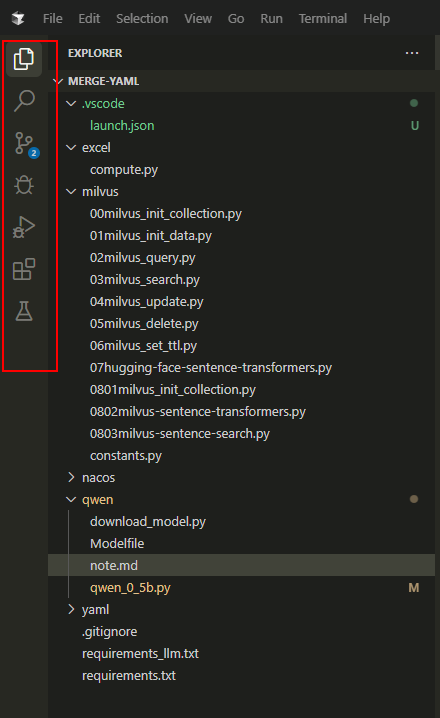This screenshot has height=718, width=440.
Task: Open launch.json file
Action: pyautogui.click(x=122, y=125)
